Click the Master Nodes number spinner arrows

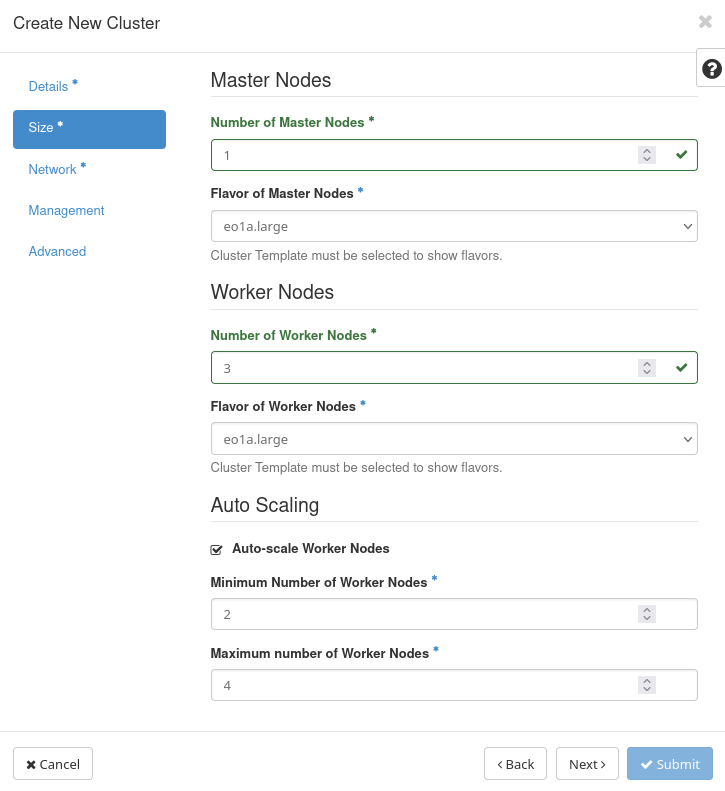[x=647, y=155]
